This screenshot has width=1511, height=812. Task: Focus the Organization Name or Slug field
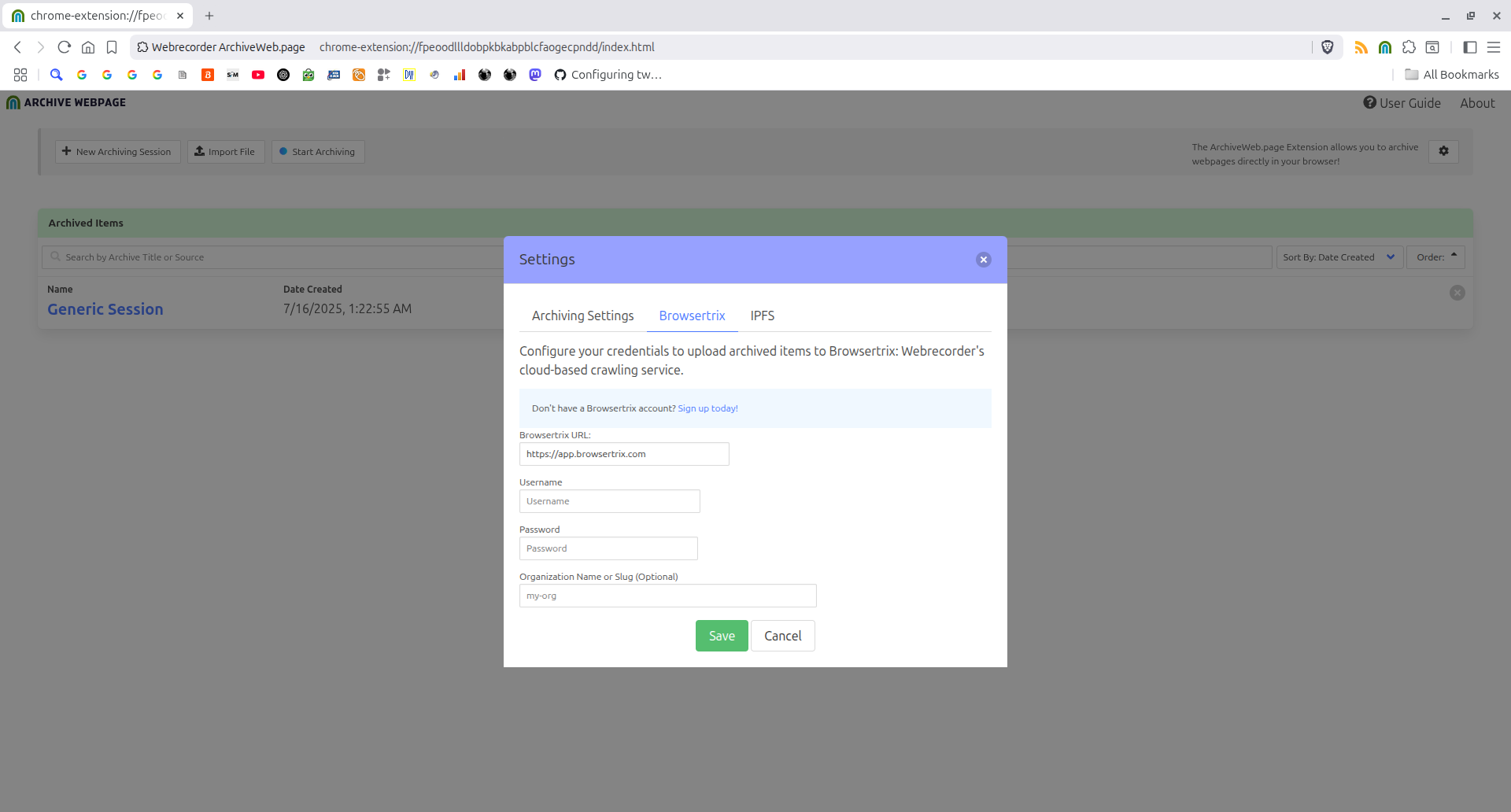click(x=668, y=596)
